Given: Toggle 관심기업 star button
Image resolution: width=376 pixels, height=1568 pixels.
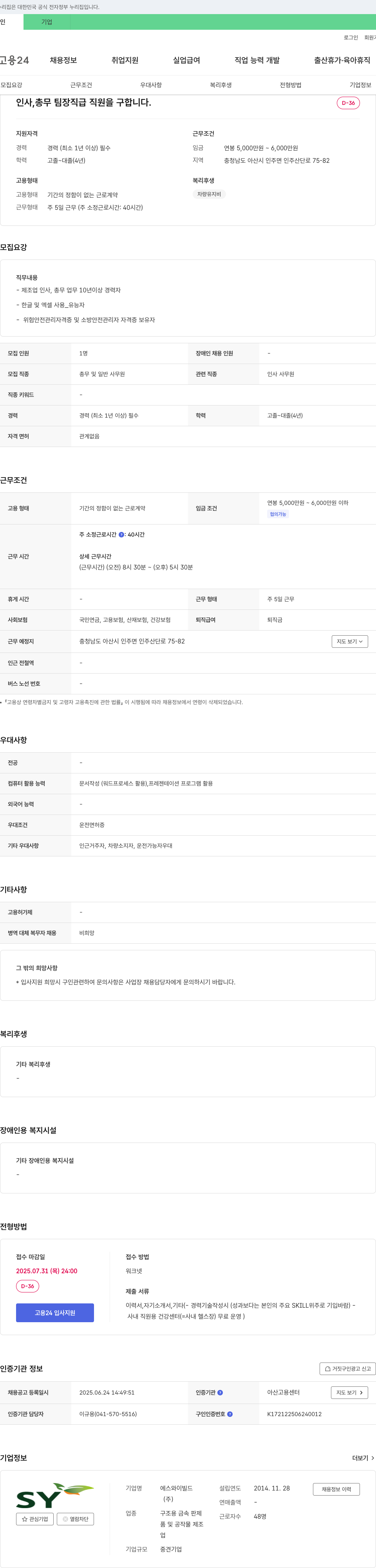Looking at the screenshot, I should click(x=35, y=1519).
